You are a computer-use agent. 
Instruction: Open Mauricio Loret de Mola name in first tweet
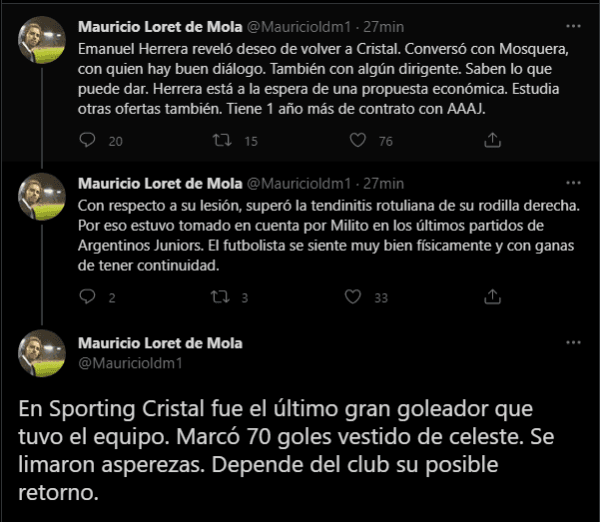(x=159, y=26)
